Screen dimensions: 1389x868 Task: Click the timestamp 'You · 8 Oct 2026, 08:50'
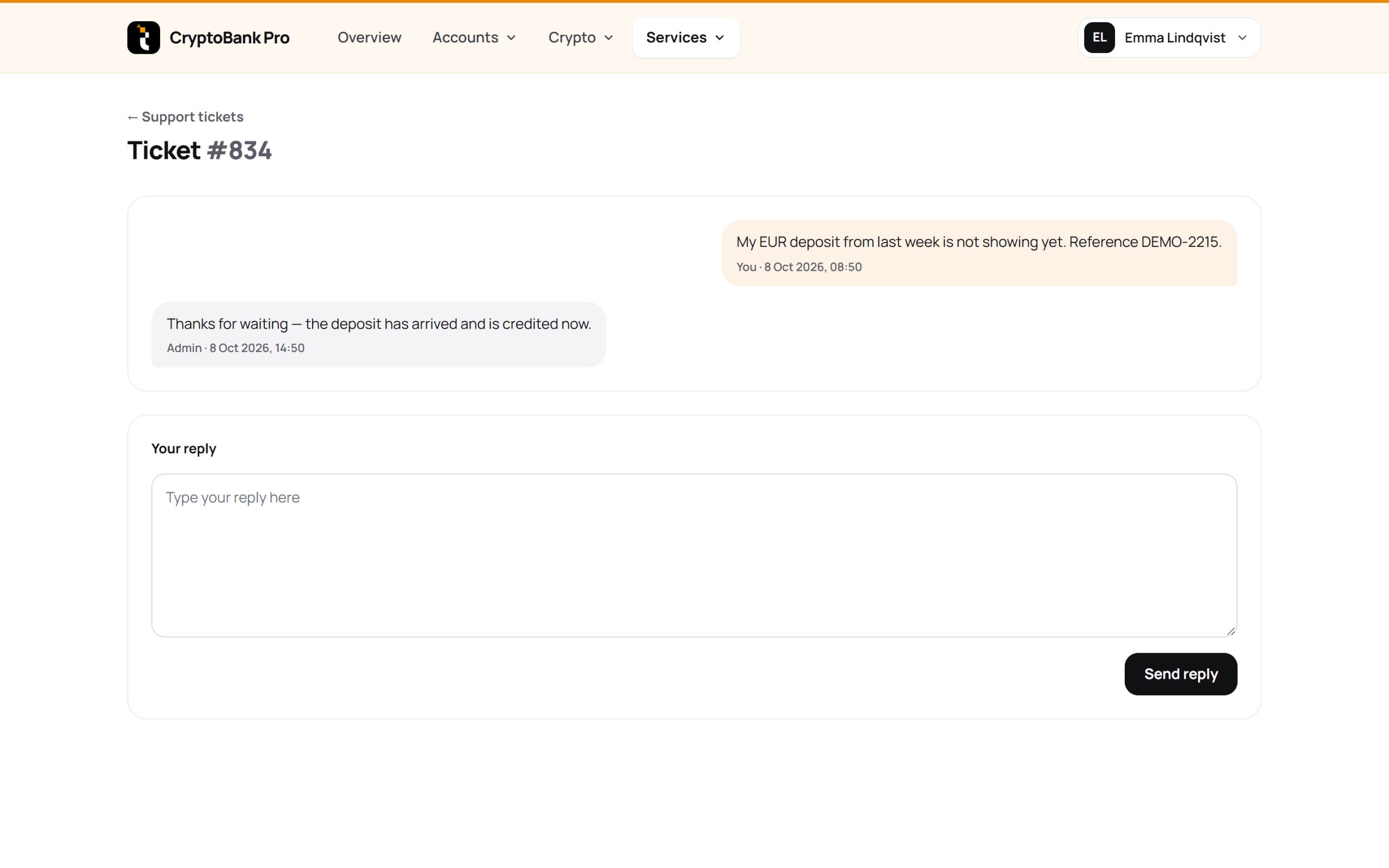(x=799, y=267)
